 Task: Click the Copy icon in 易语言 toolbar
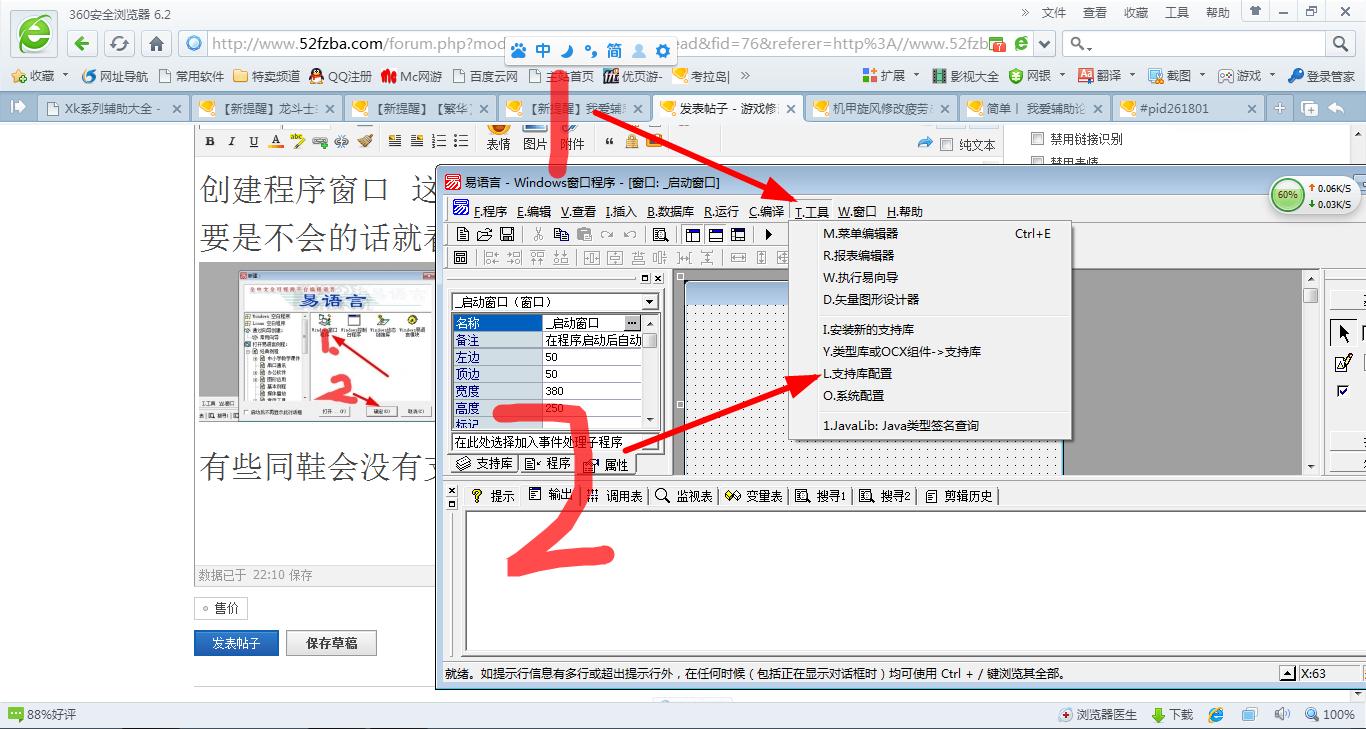561,235
